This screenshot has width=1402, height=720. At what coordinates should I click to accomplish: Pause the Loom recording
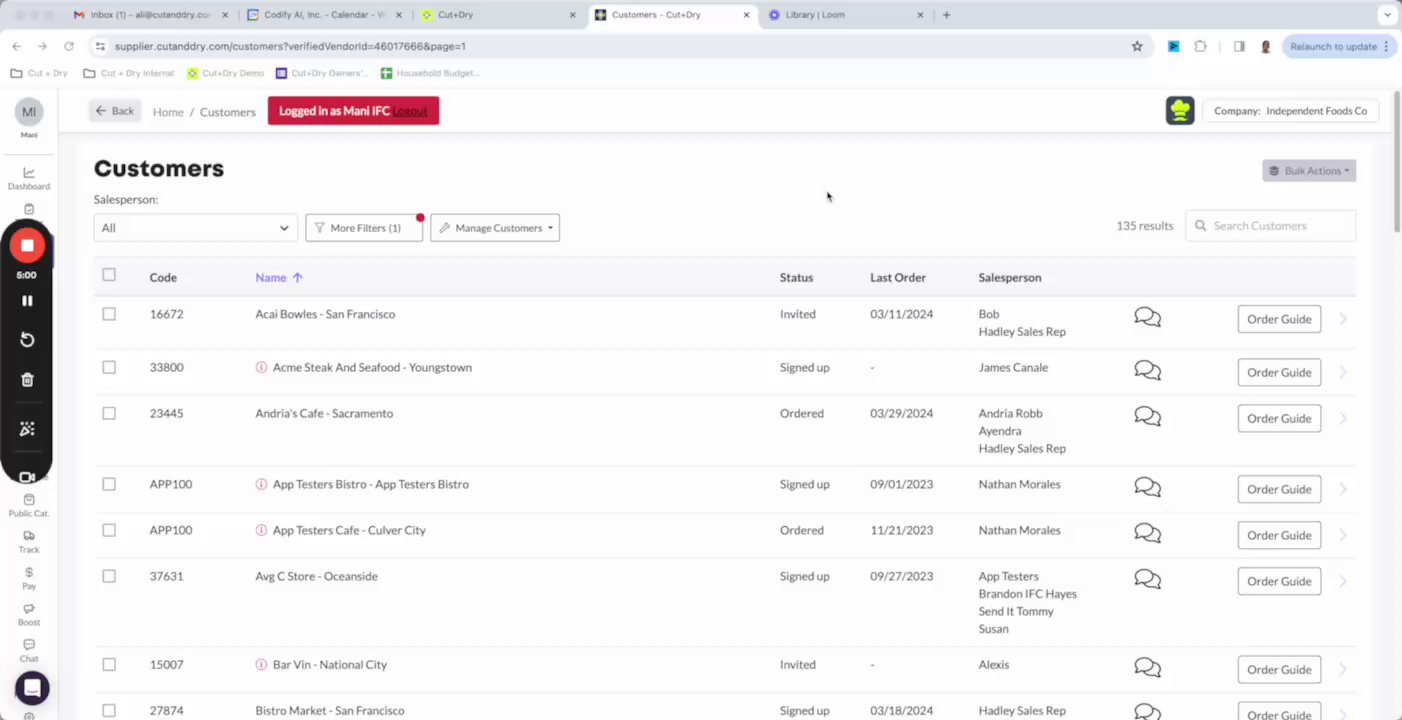[x=27, y=300]
